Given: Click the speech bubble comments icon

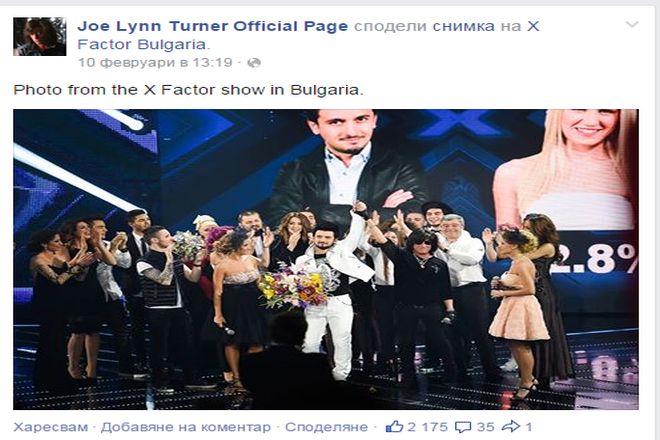Looking at the screenshot, I should click(463, 427).
